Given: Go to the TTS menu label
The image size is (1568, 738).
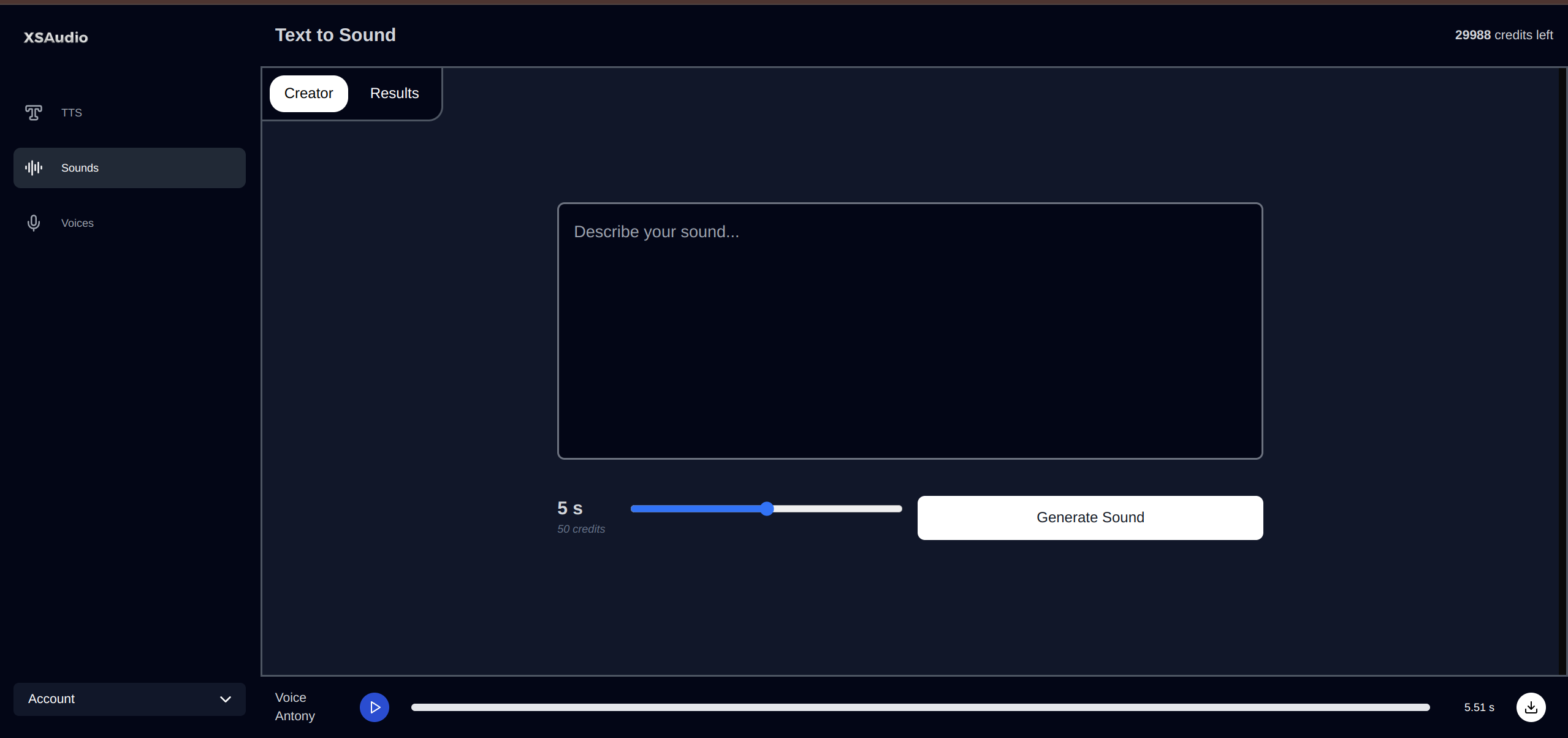Looking at the screenshot, I should [72, 113].
